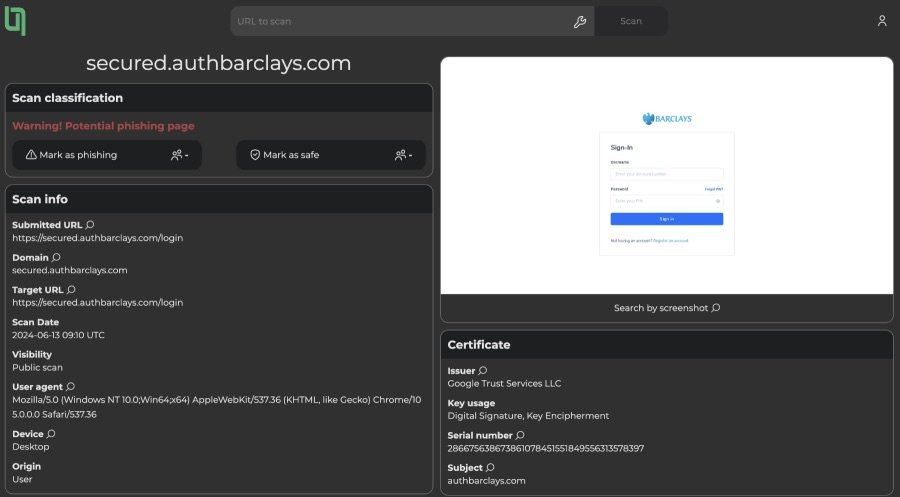Select the subject authbarclays.com
This screenshot has height=497, width=900.
tap(486, 481)
